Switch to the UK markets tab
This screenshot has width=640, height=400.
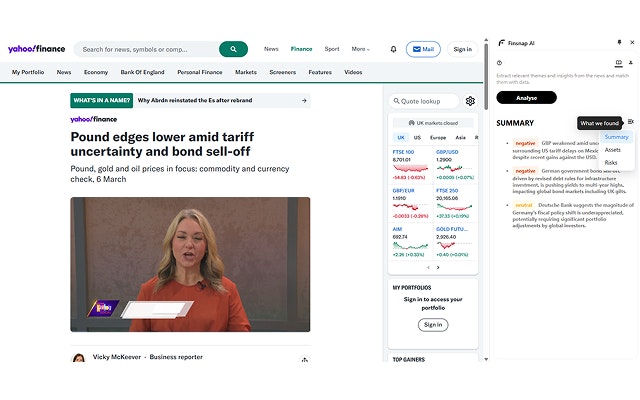pos(401,138)
